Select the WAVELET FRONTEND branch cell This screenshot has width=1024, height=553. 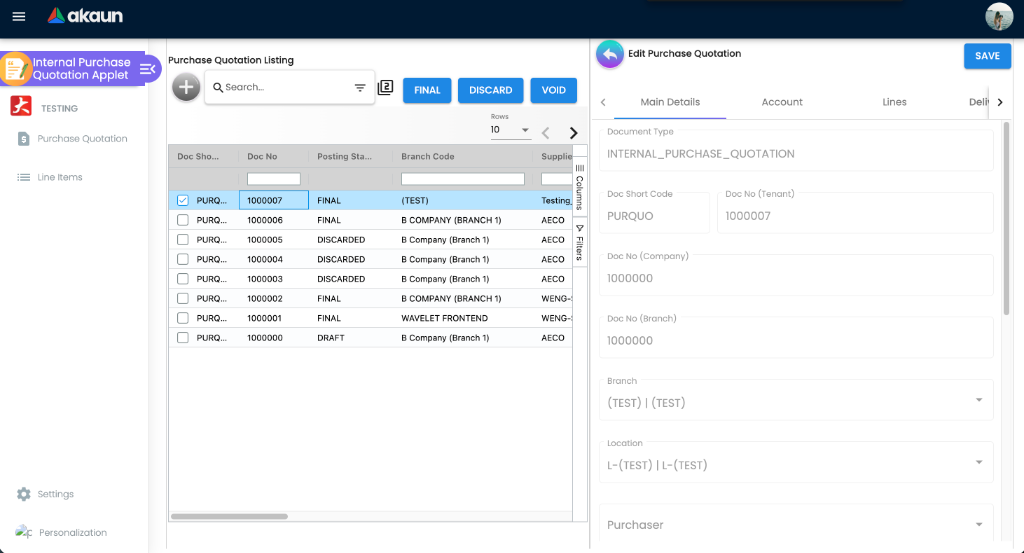[462, 318]
